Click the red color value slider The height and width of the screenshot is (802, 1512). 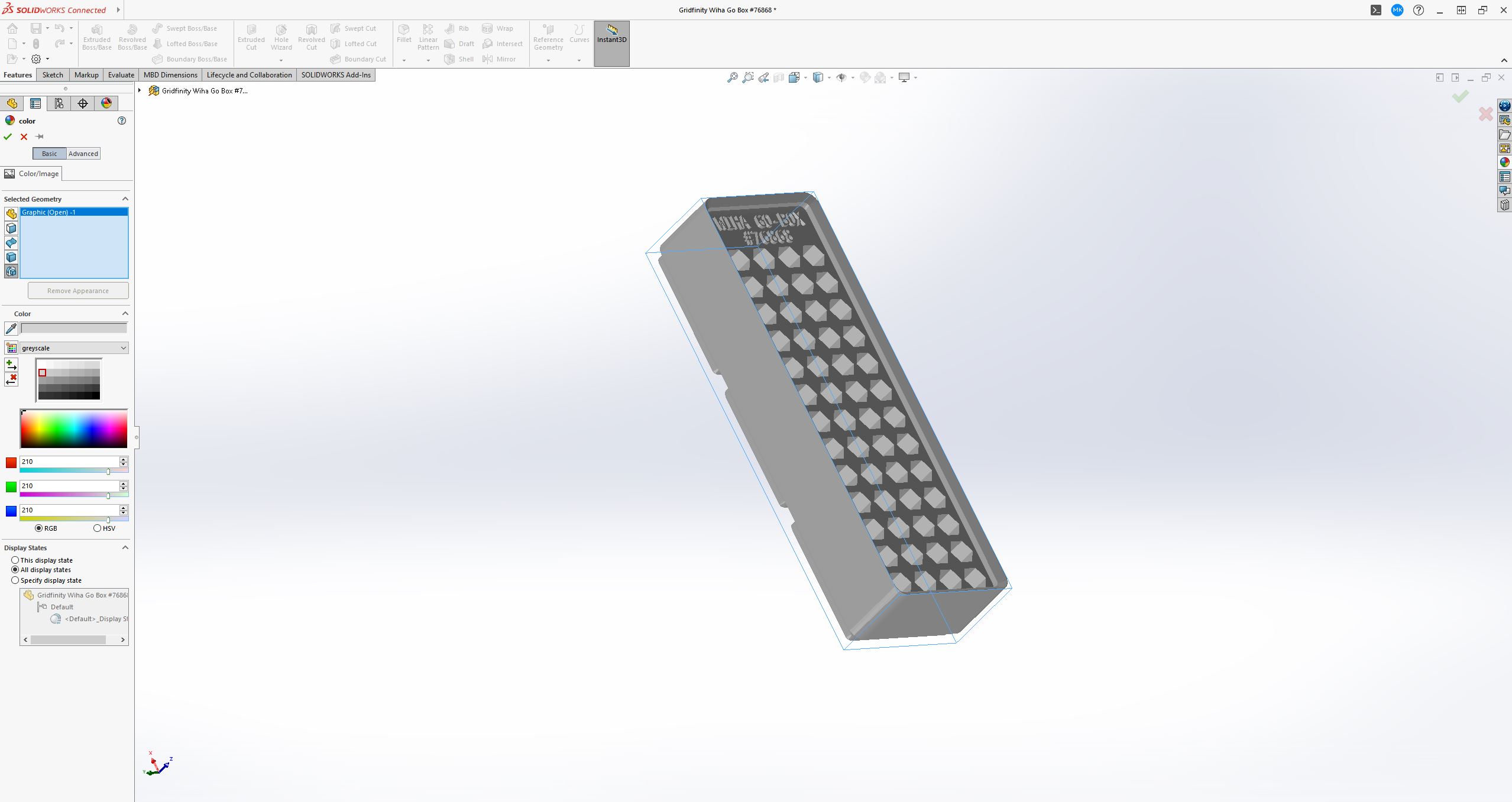point(74,471)
